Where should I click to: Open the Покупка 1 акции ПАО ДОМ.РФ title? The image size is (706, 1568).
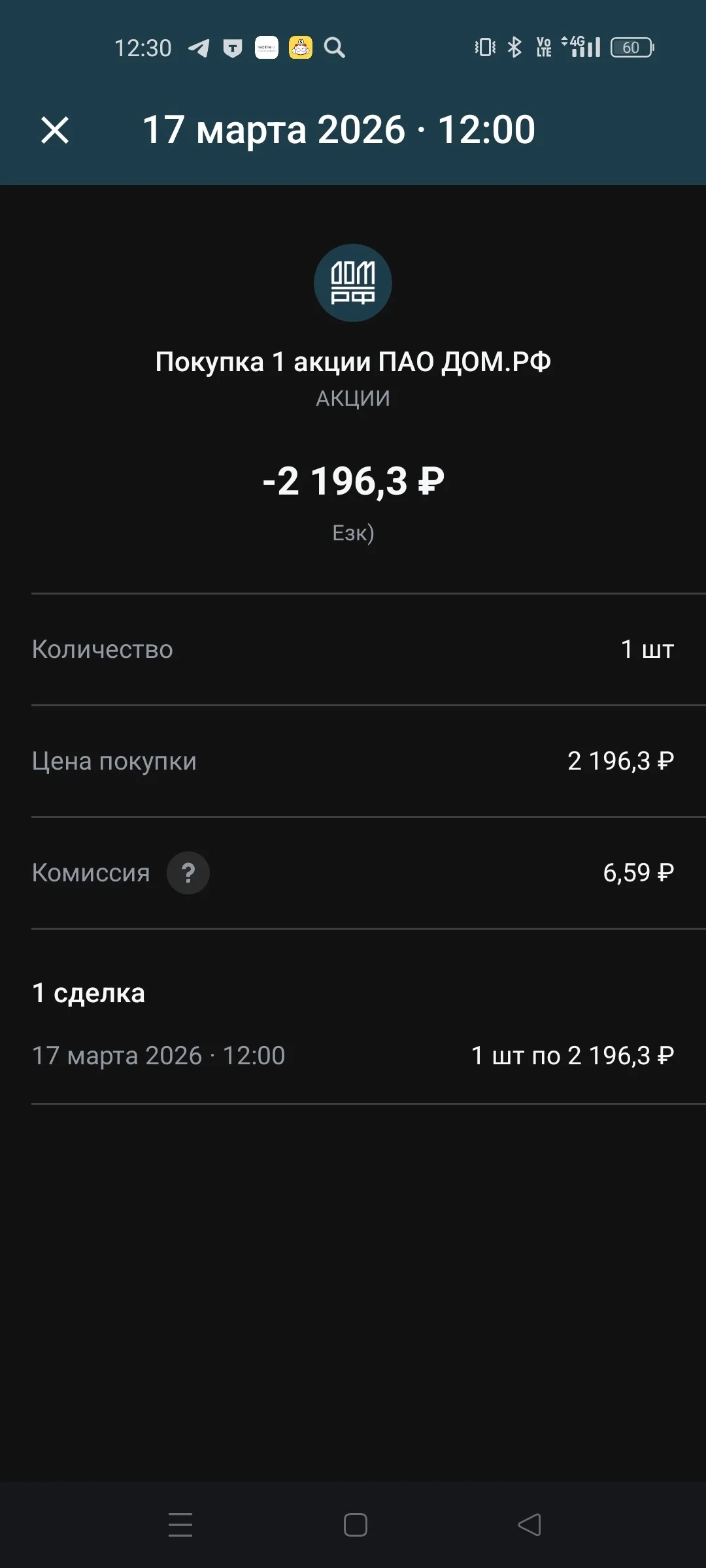[353, 362]
